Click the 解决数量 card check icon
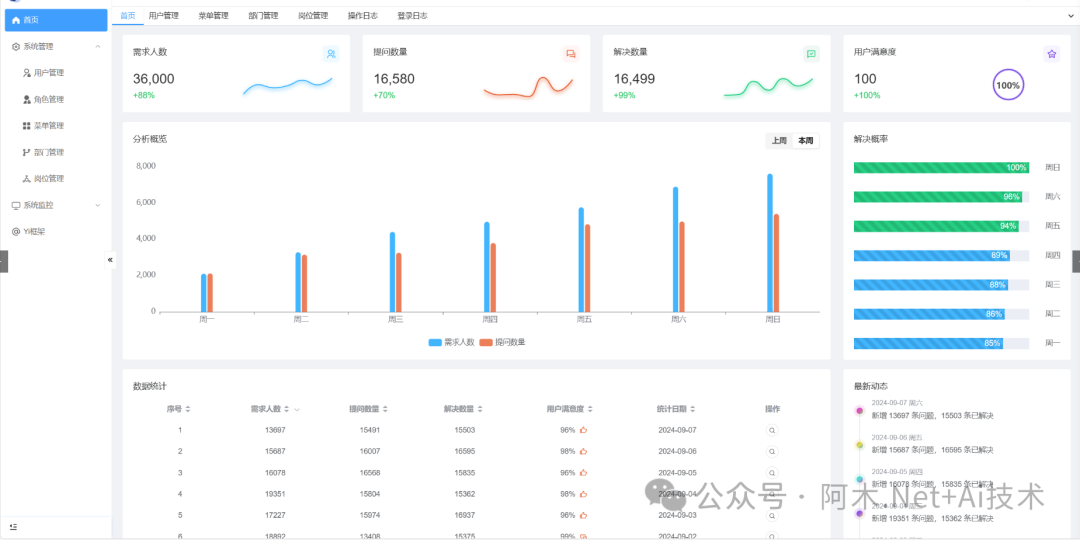 [811, 54]
